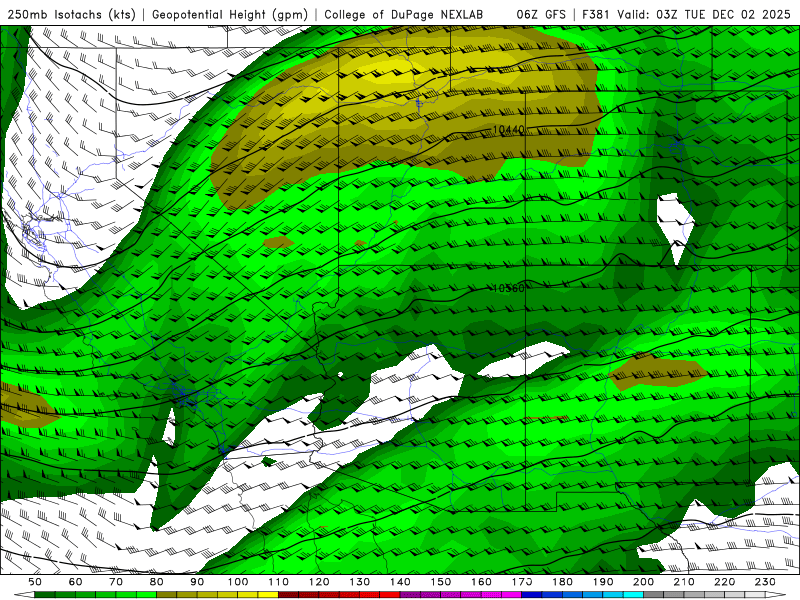Viewport: 800px width, 600px height.
Task: Click the dark olive swatch just after 80
Action: tap(166, 595)
